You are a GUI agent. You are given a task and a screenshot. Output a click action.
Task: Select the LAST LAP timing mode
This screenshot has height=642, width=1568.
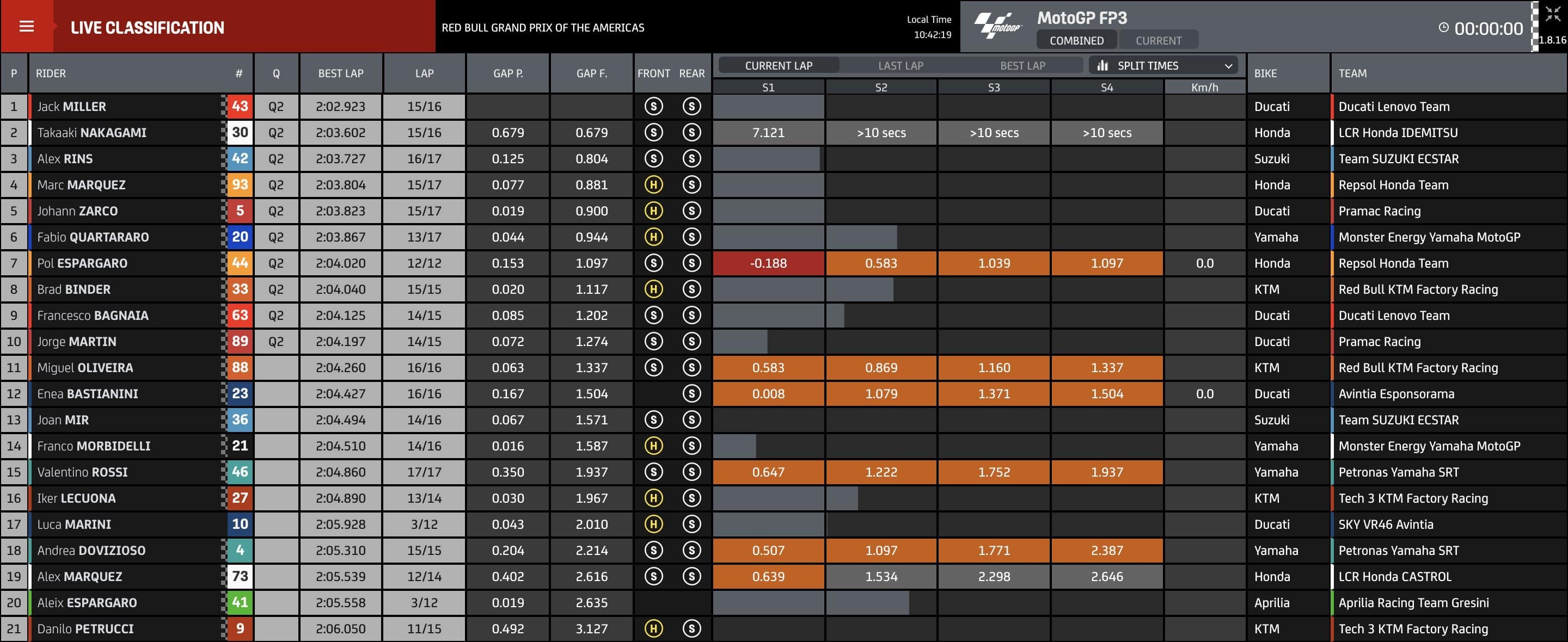901,65
